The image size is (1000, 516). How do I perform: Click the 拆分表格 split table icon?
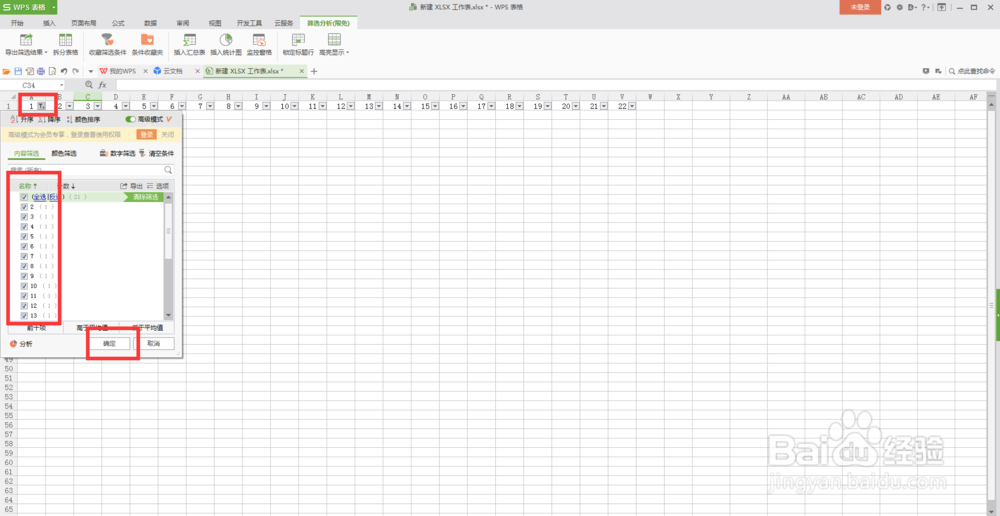(65, 40)
